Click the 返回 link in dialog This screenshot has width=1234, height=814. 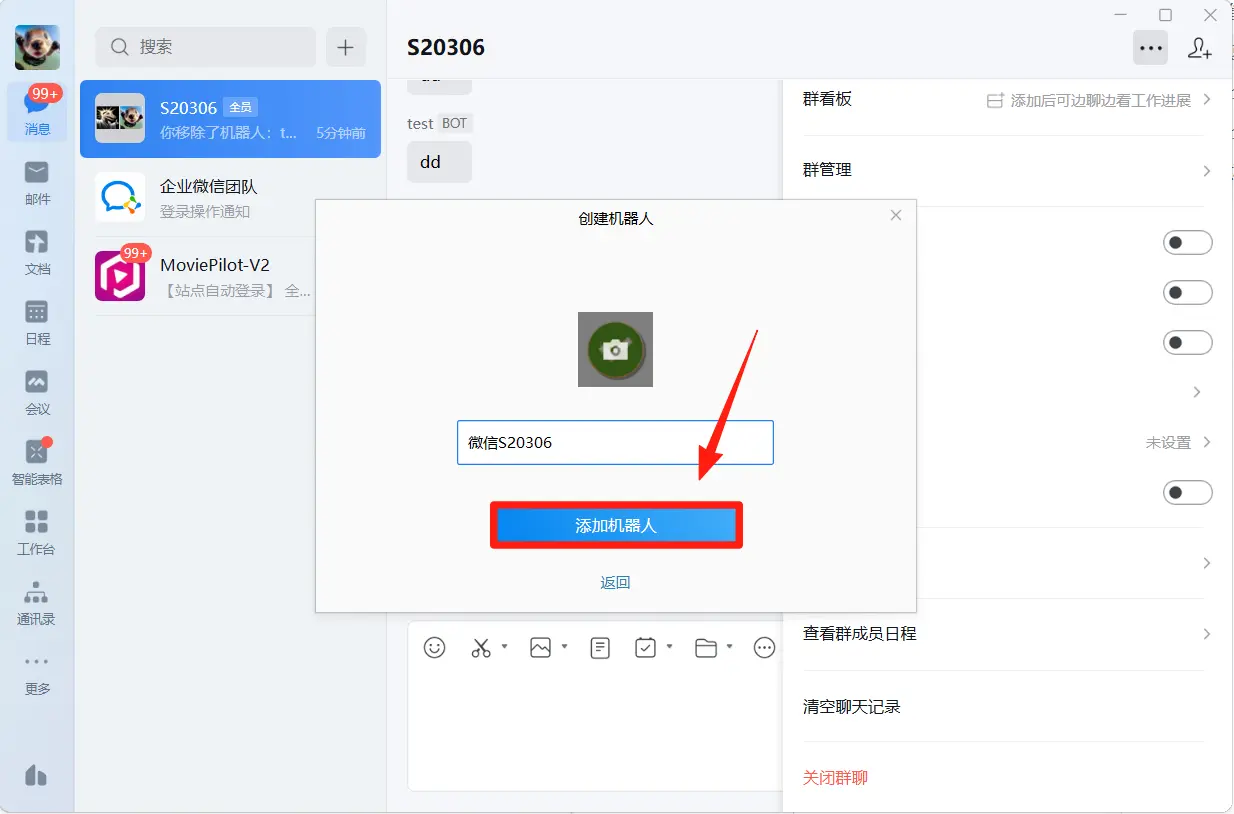pos(615,583)
